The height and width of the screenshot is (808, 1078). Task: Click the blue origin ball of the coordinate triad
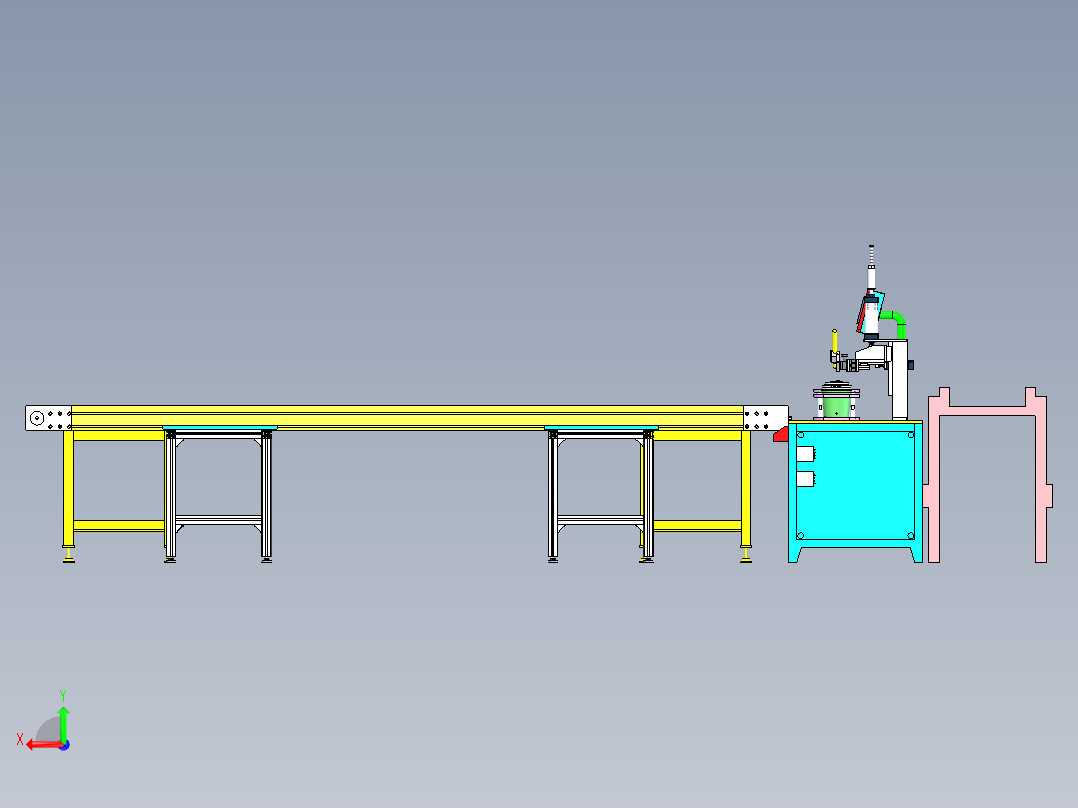(65, 745)
